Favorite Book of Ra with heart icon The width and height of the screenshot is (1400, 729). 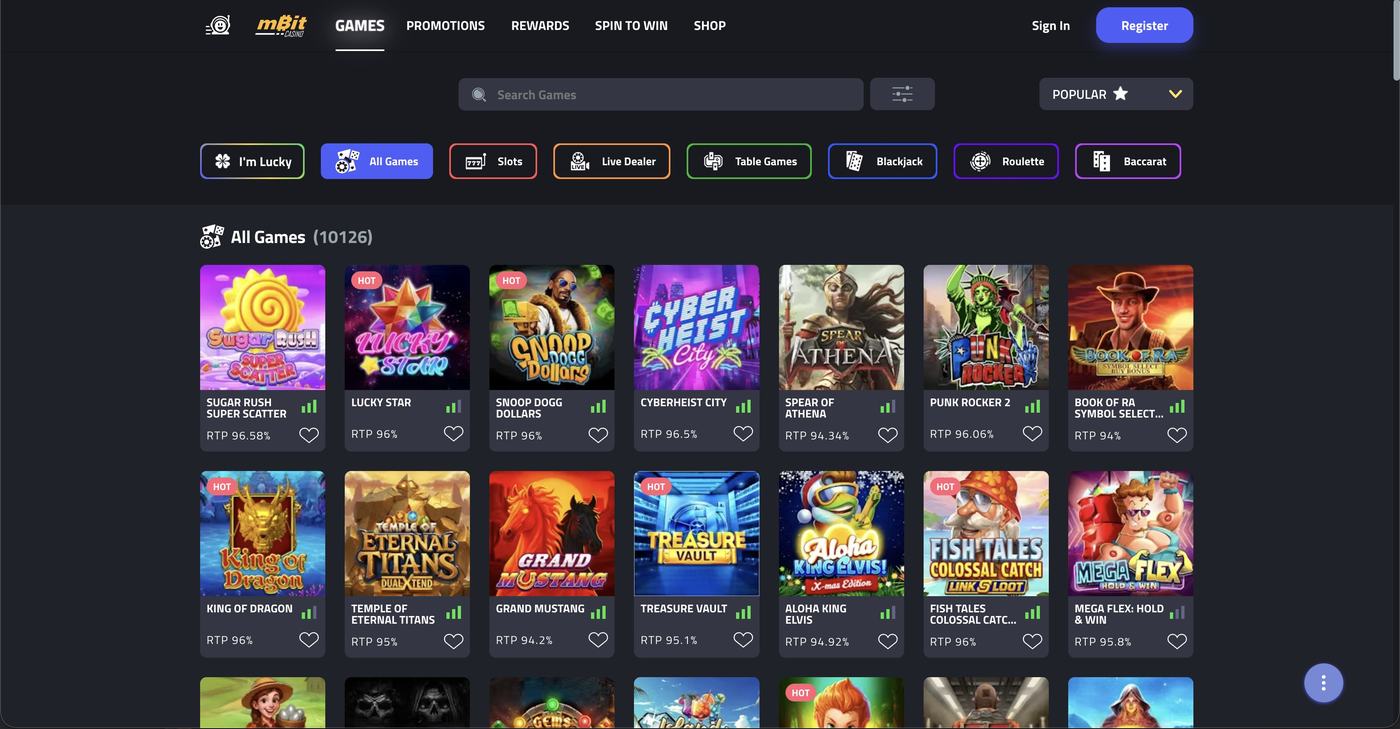coord(1177,435)
